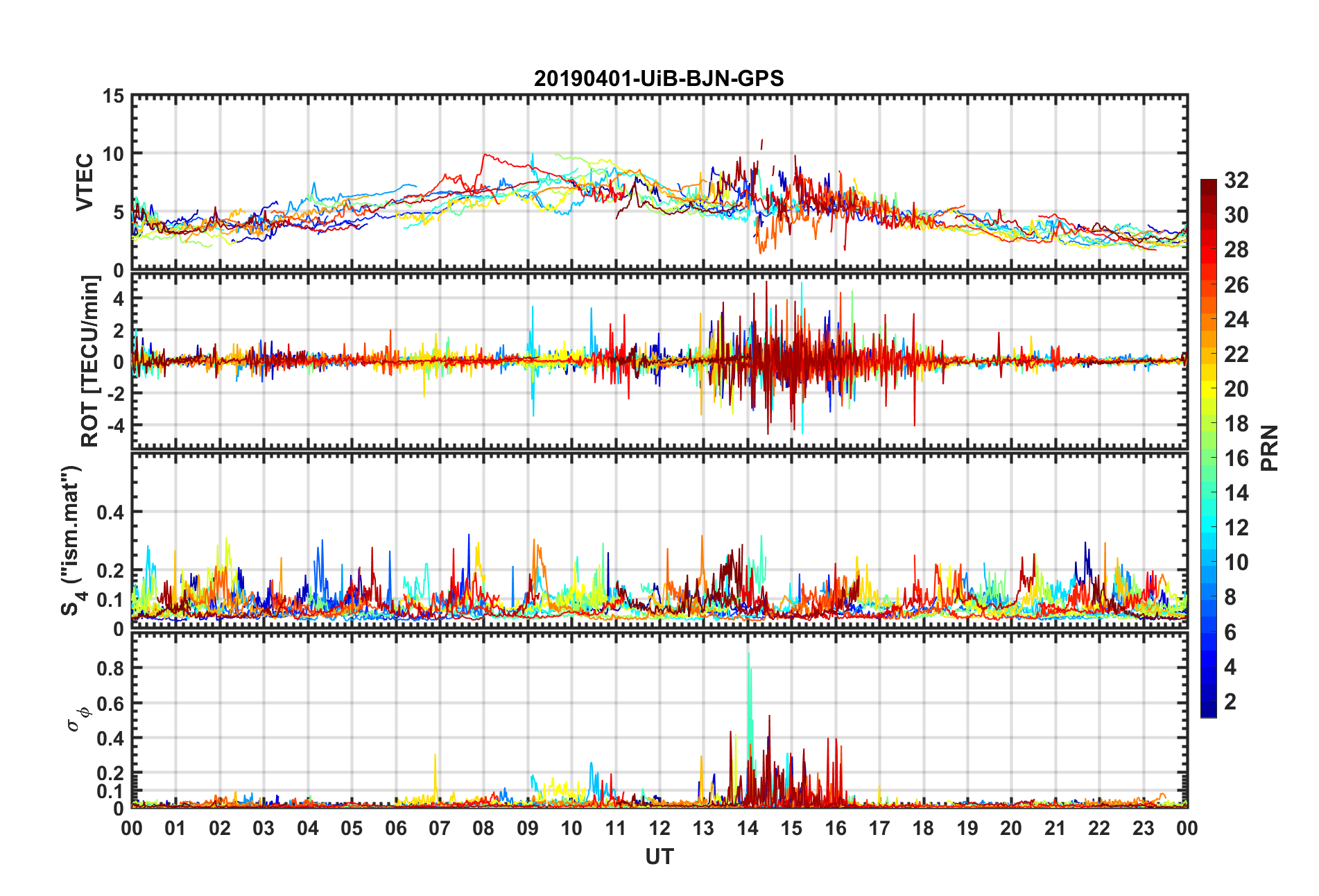Click VTEC panel y-tick 5

coord(119,212)
